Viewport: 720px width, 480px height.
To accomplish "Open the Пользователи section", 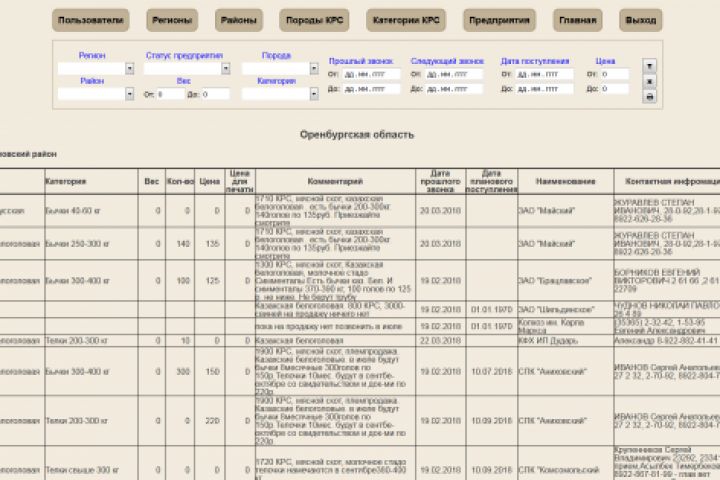I will pos(90,20).
